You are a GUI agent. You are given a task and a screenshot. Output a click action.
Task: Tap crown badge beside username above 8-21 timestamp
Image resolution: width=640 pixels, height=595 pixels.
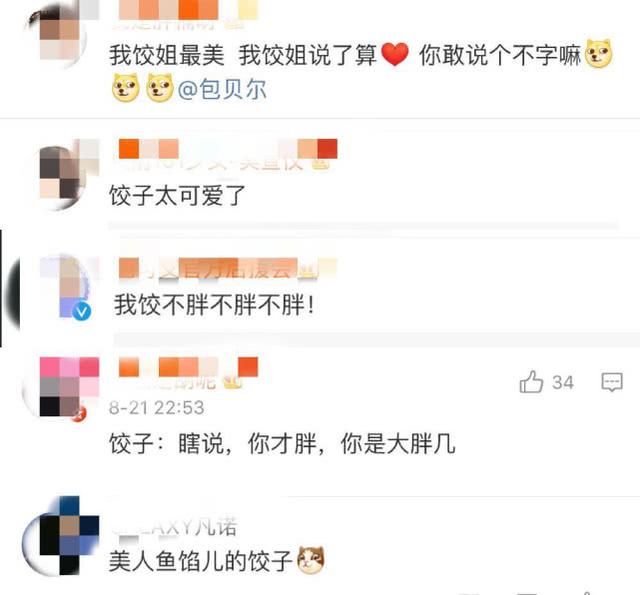[x=233, y=382]
